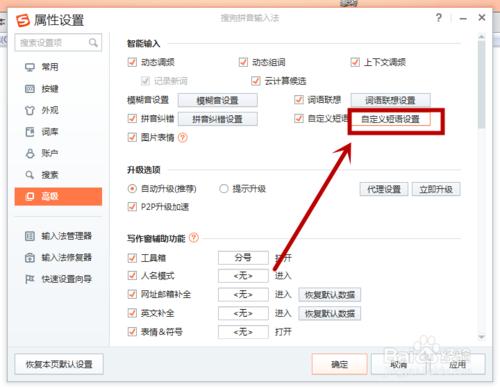The image size is (500, 389).
Task: Switch to the 按键 settings tab
Action: click(58, 89)
